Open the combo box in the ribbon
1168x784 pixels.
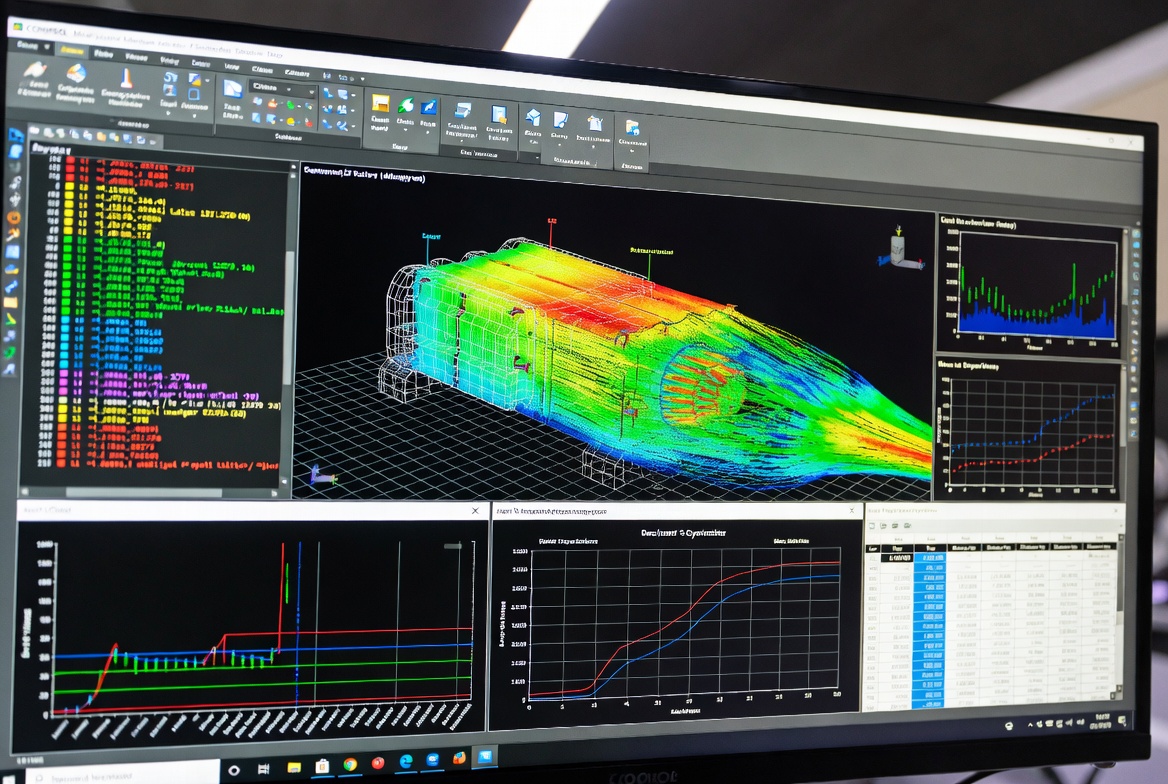[x=282, y=88]
